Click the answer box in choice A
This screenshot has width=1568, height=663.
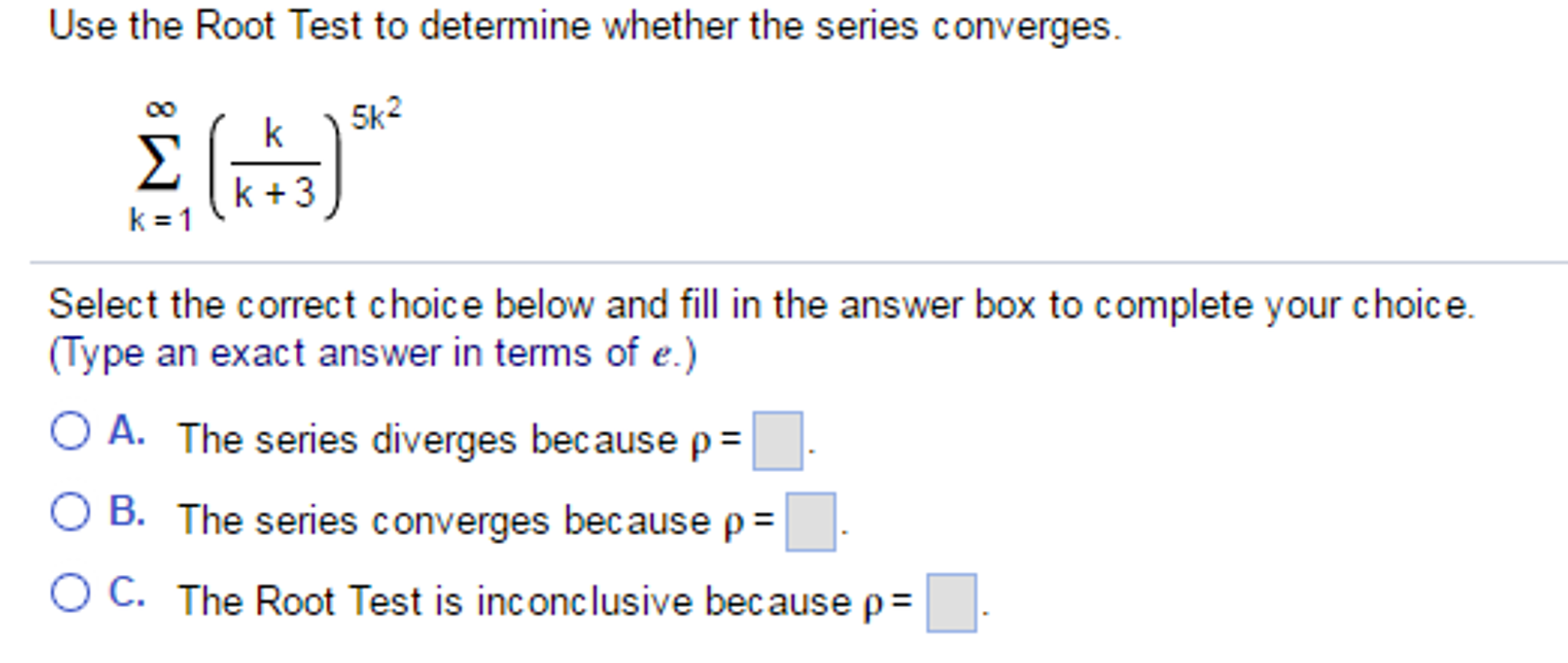(778, 439)
